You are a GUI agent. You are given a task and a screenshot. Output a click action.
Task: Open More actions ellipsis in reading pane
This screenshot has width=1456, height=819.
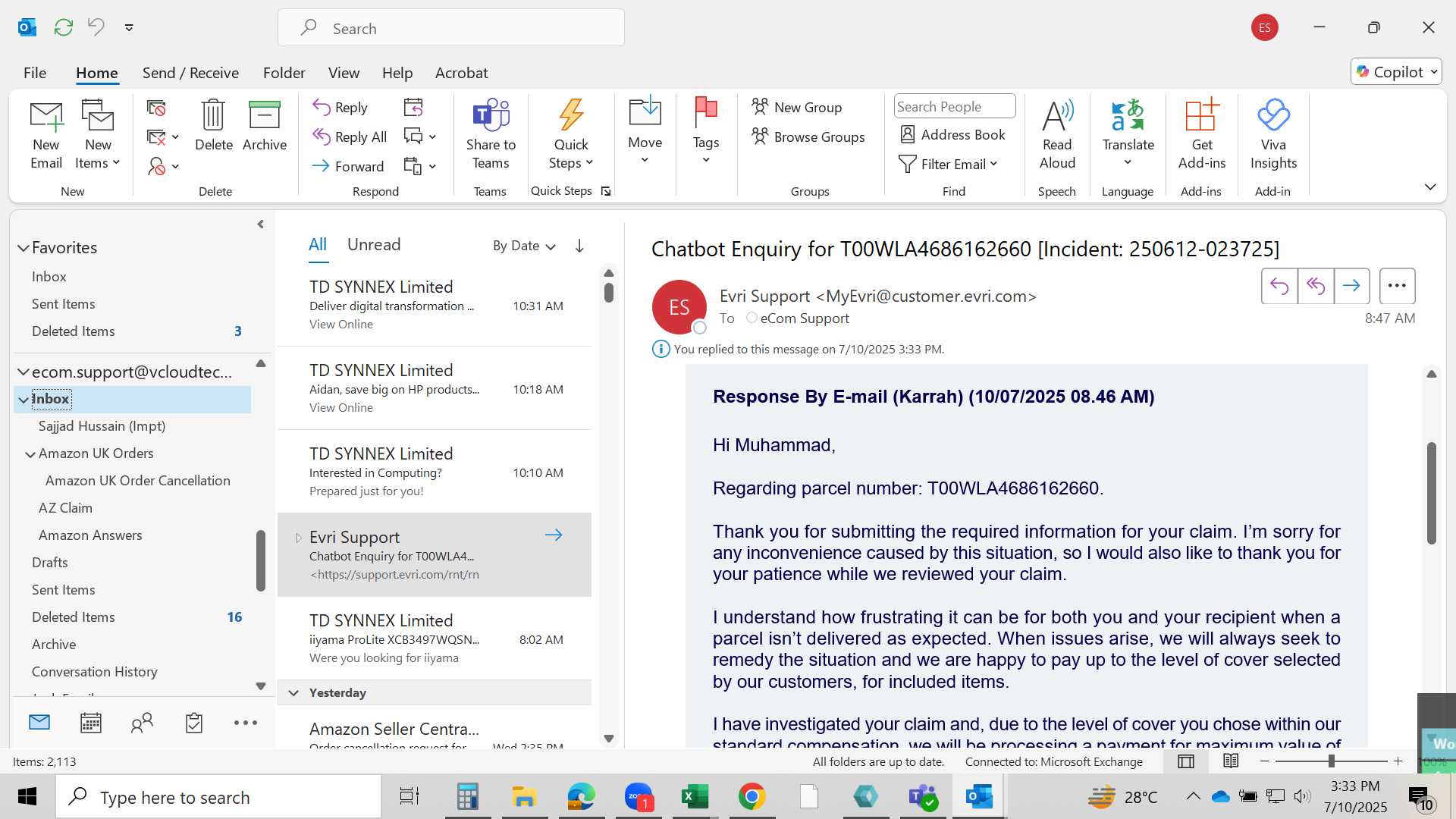tap(1397, 286)
